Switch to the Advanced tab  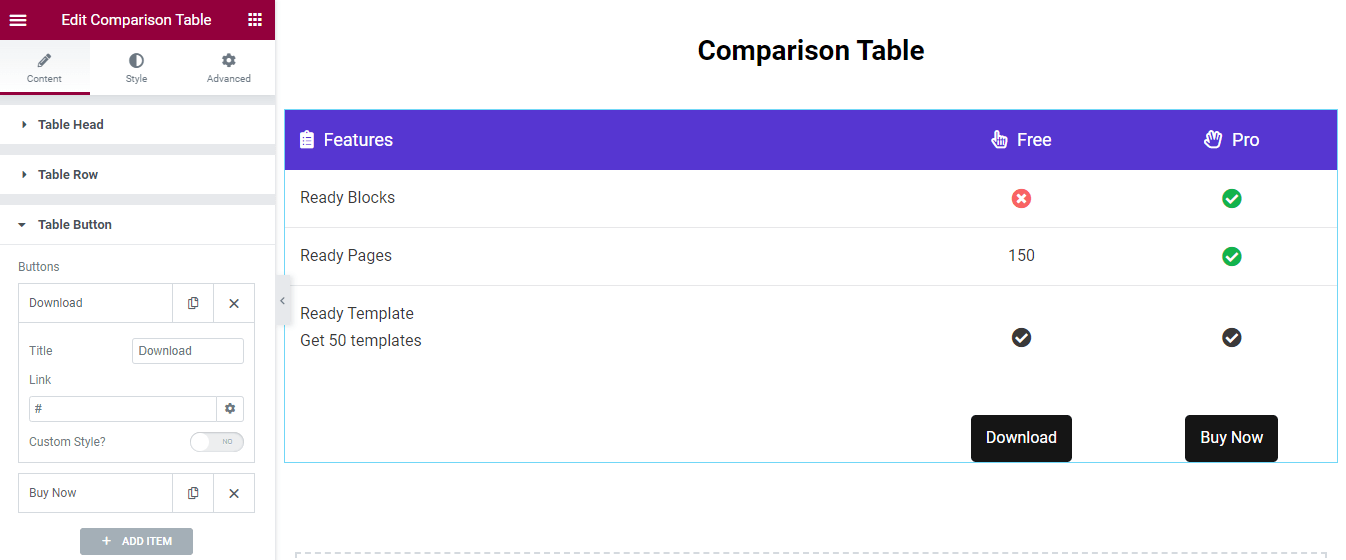(x=229, y=68)
